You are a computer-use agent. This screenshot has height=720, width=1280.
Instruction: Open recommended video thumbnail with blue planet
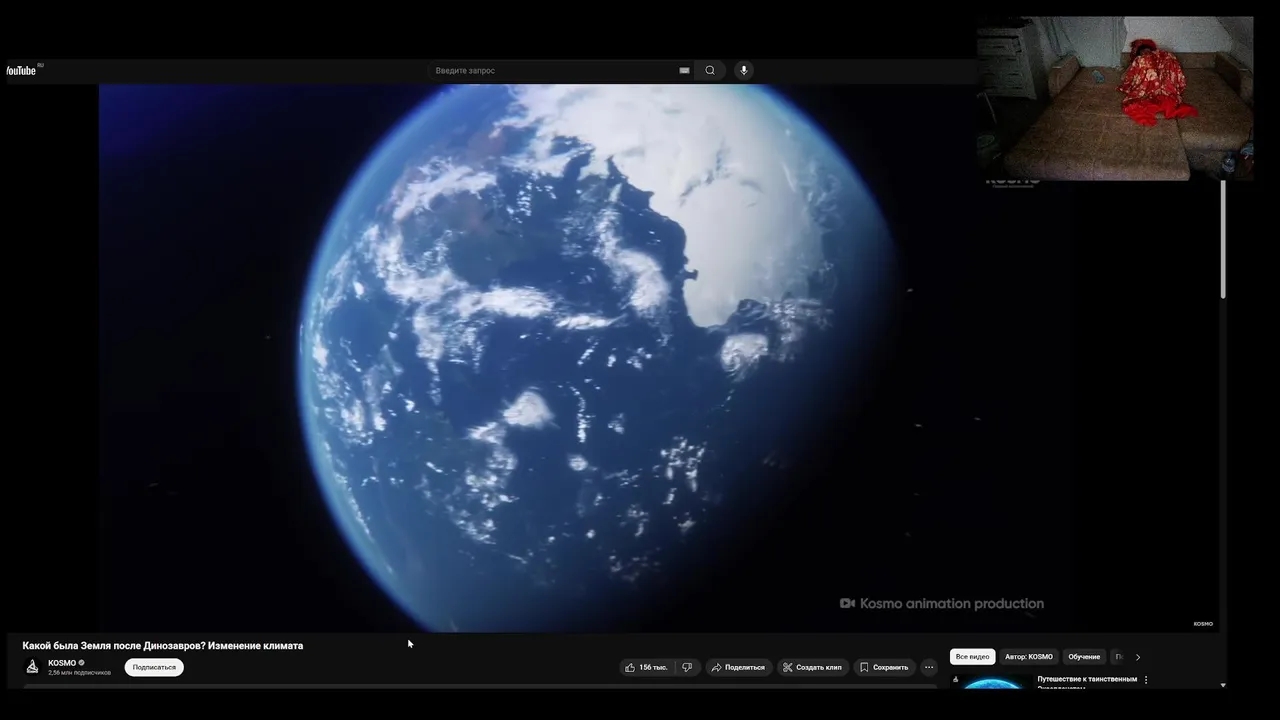[991, 682]
